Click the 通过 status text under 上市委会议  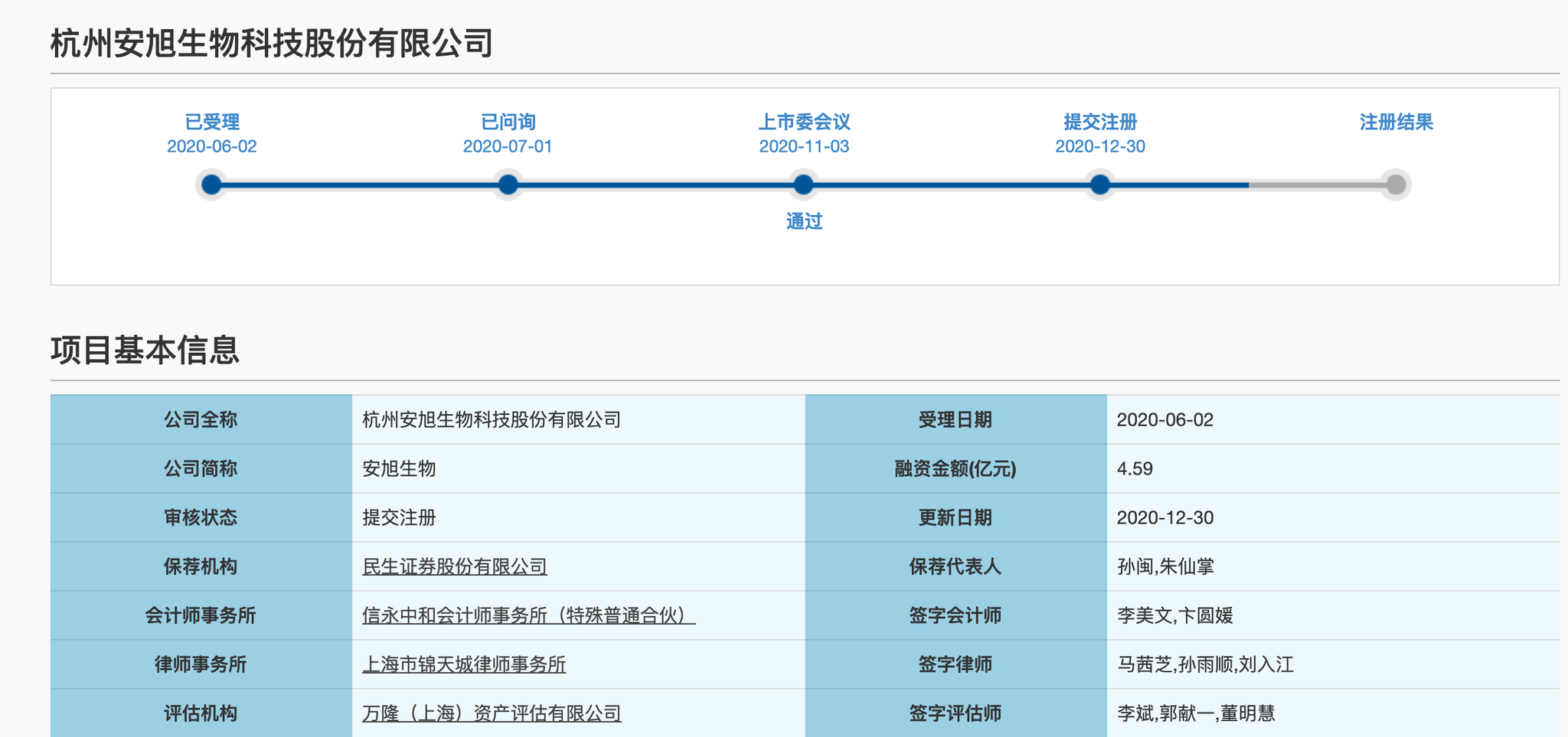pos(802,222)
